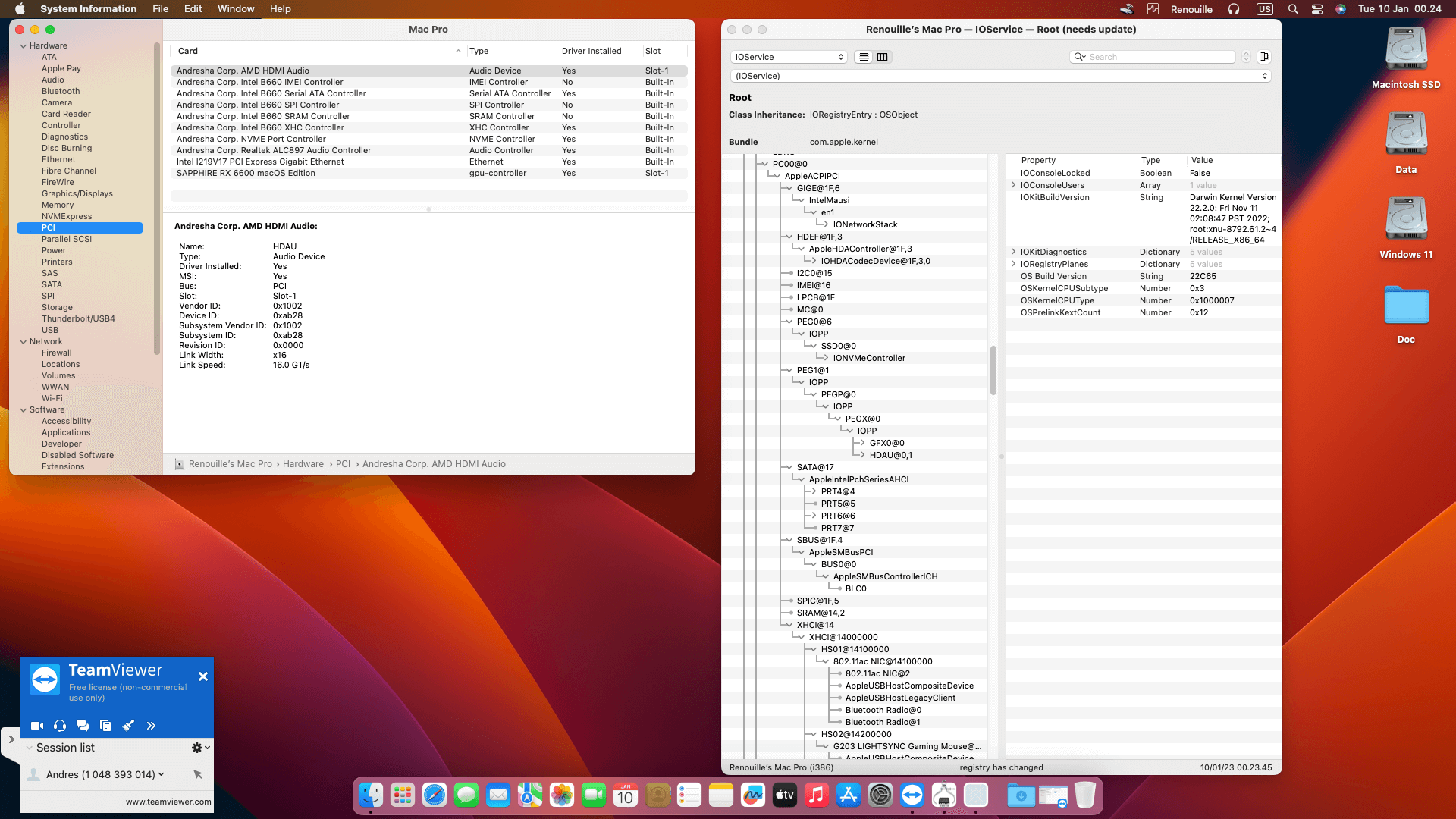Select AppleSMBusPCI tree node
This screenshot has width=1456, height=819.
[x=840, y=552]
